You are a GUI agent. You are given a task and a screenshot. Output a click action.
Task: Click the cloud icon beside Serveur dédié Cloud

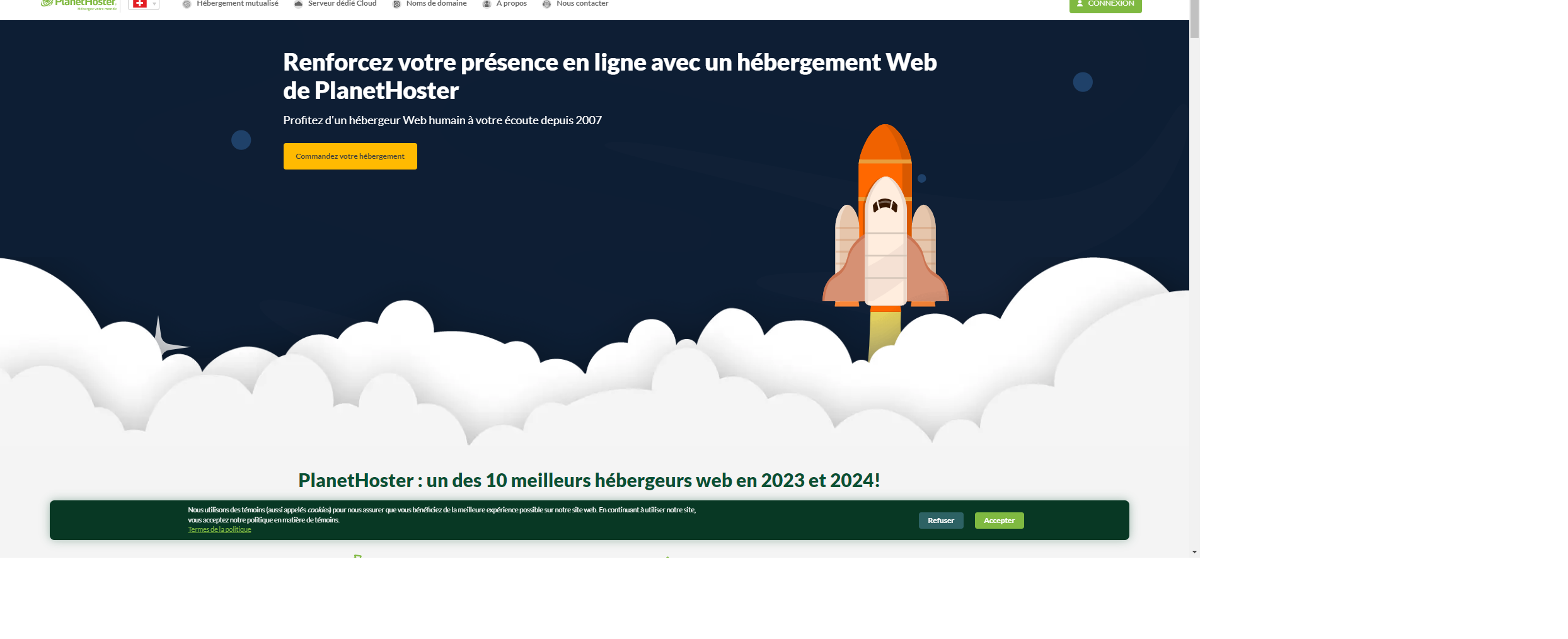pos(298,4)
